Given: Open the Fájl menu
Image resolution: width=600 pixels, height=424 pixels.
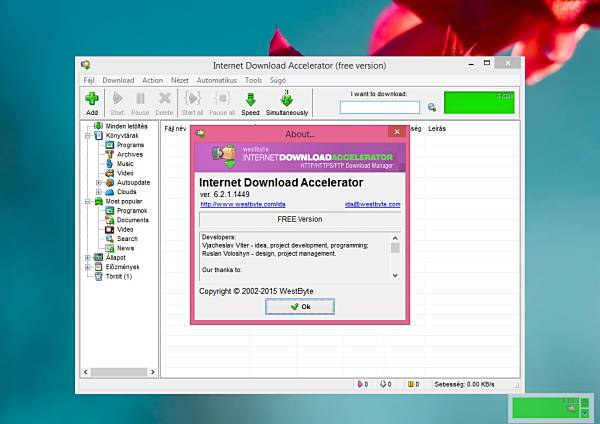Looking at the screenshot, I should point(89,80).
